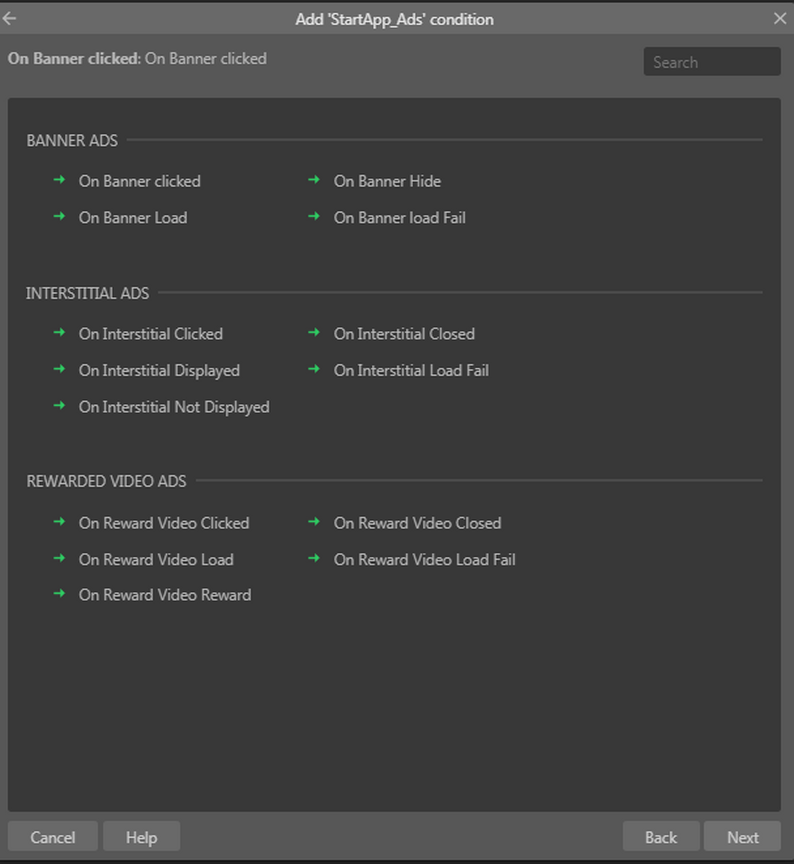Choose 'On Interstitial Not Displayed' condition text
794x864 pixels.
174,408
